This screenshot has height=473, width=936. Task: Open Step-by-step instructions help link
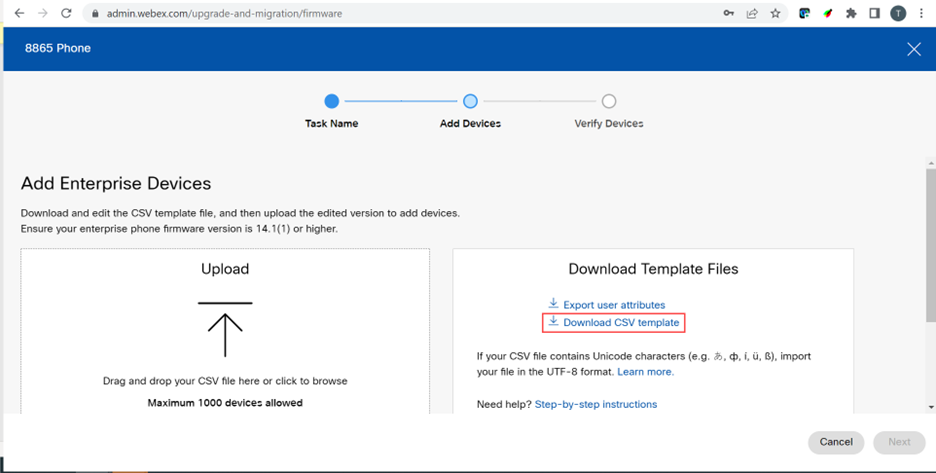click(596, 404)
